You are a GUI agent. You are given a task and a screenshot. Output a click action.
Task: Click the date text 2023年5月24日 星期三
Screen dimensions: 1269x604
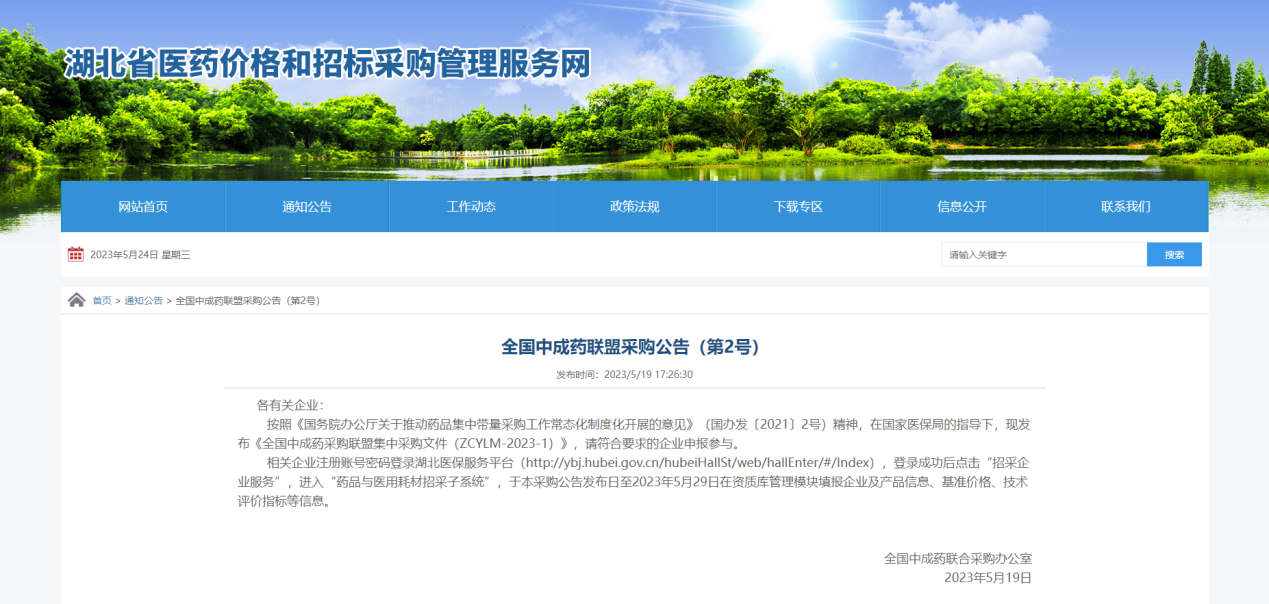point(140,255)
